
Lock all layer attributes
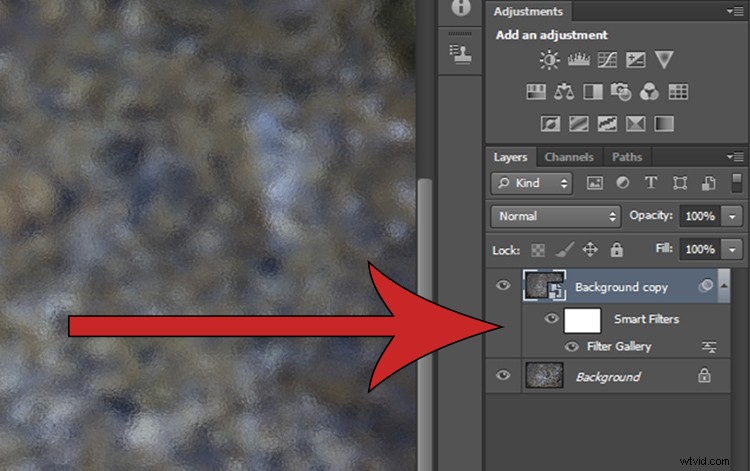coord(617,249)
